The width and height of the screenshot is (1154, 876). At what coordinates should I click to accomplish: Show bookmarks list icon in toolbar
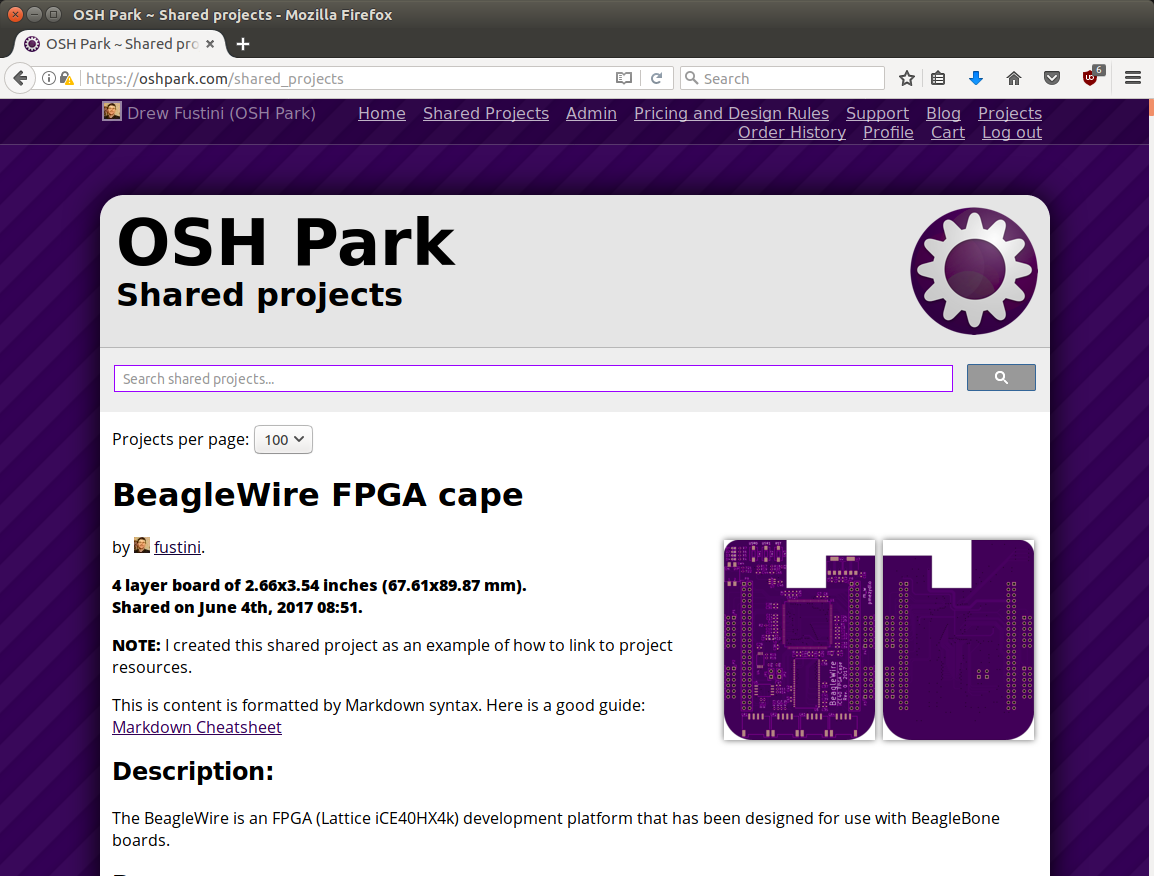tap(938, 78)
